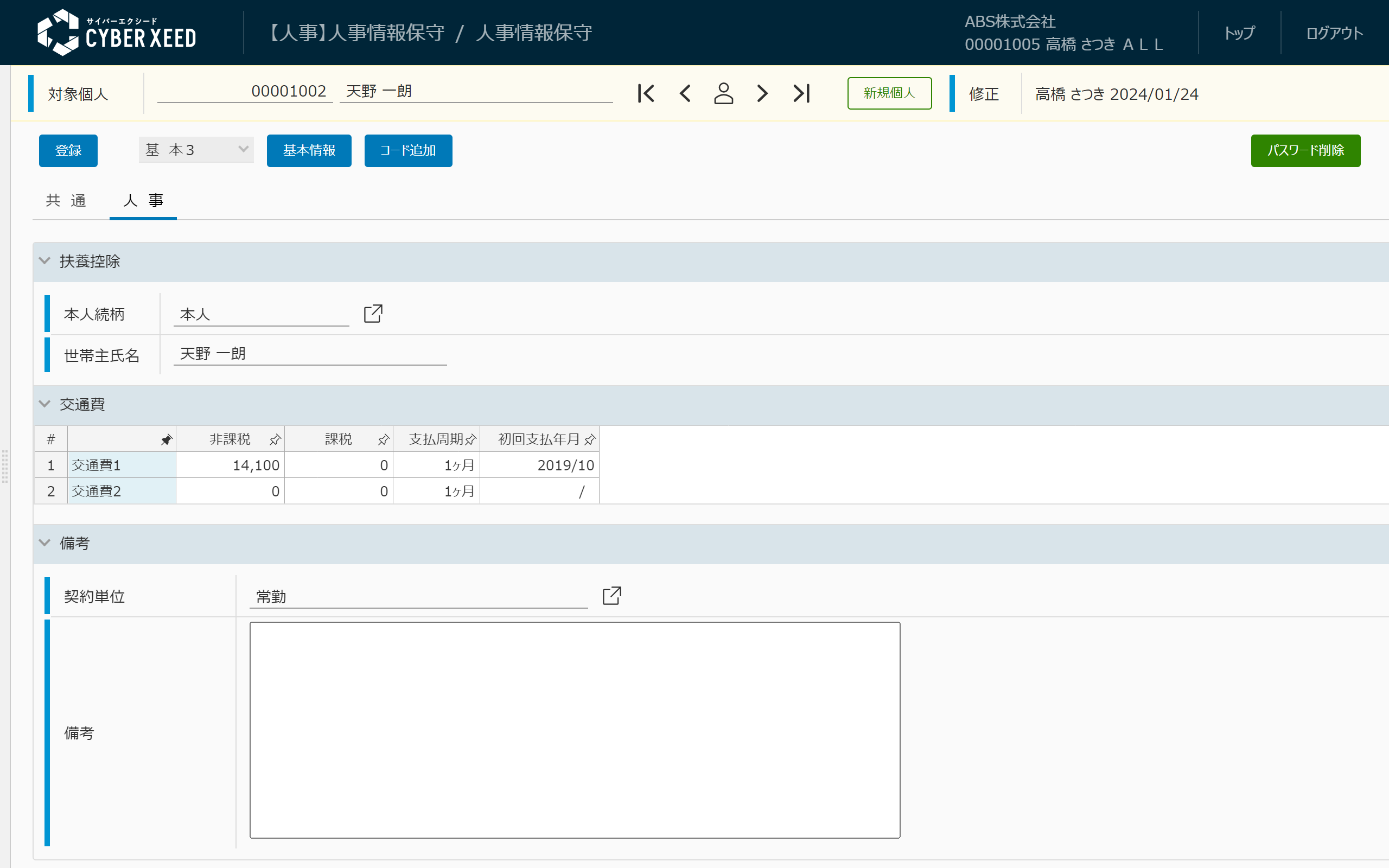Click the # column header
This screenshot has width=1389, height=868.
click(x=51, y=439)
